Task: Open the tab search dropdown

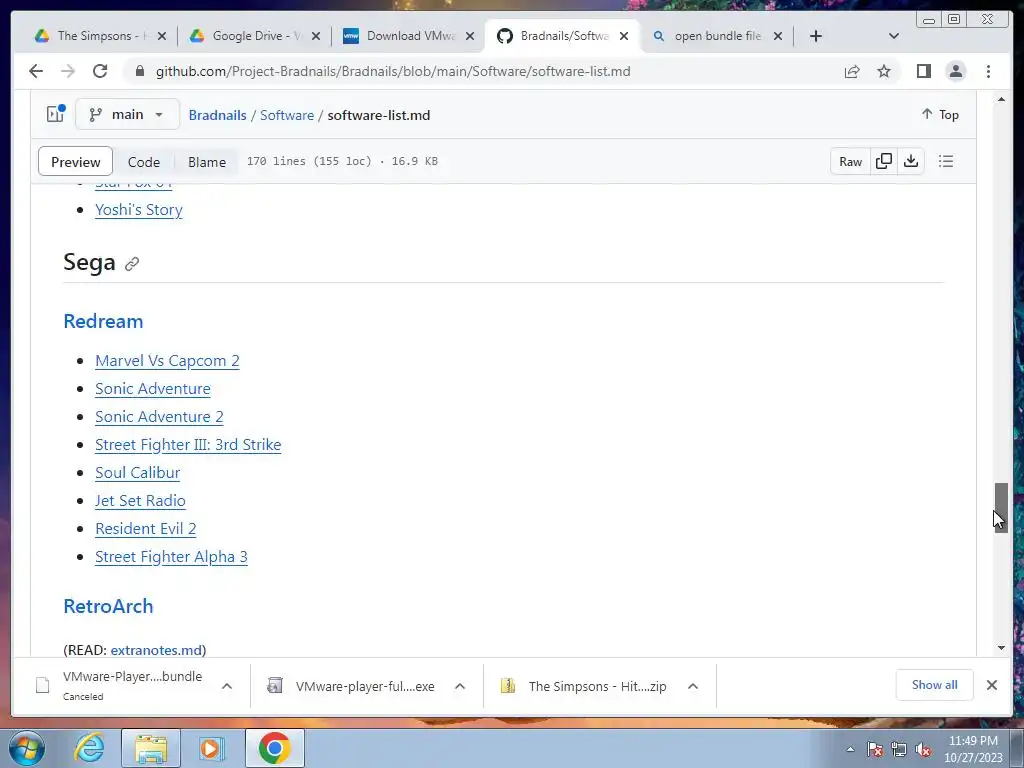Action: tap(894, 36)
